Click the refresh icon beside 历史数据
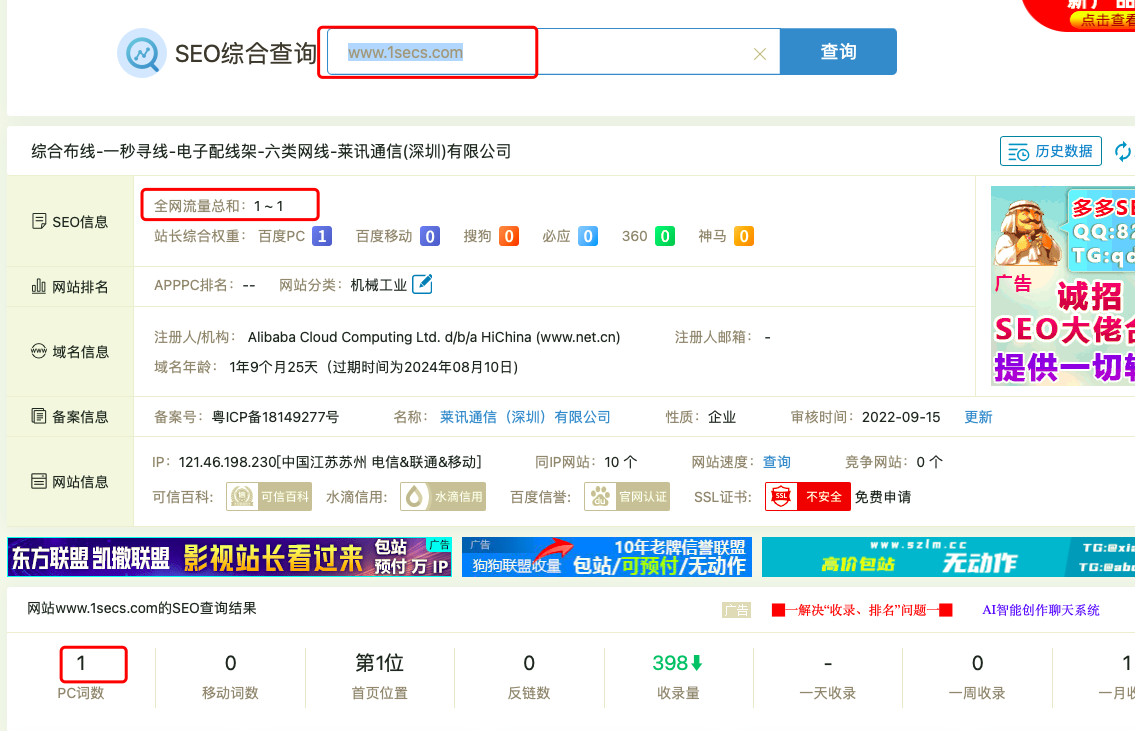The width and height of the screenshot is (1135, 731). [1124, 152]
